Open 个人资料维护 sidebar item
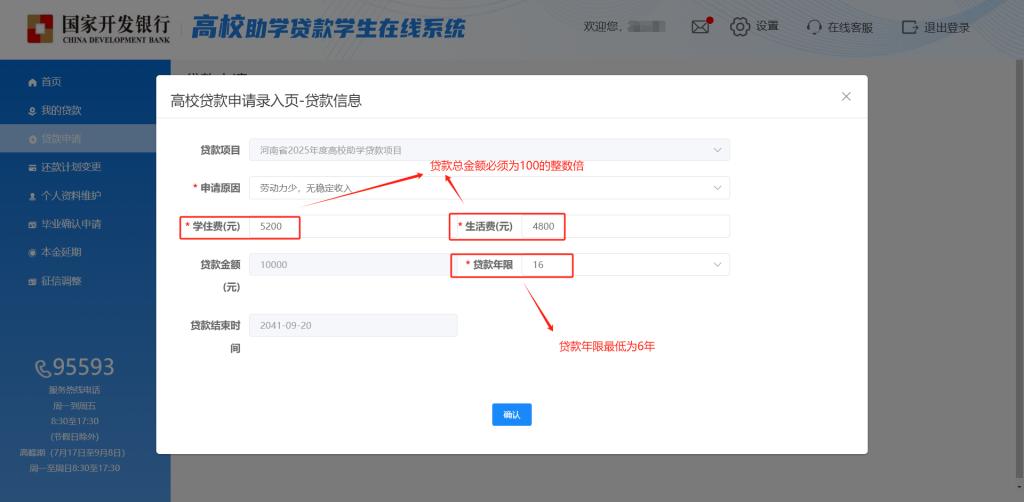The width and height of the screenshot is (1024, 502). point(70,196)
